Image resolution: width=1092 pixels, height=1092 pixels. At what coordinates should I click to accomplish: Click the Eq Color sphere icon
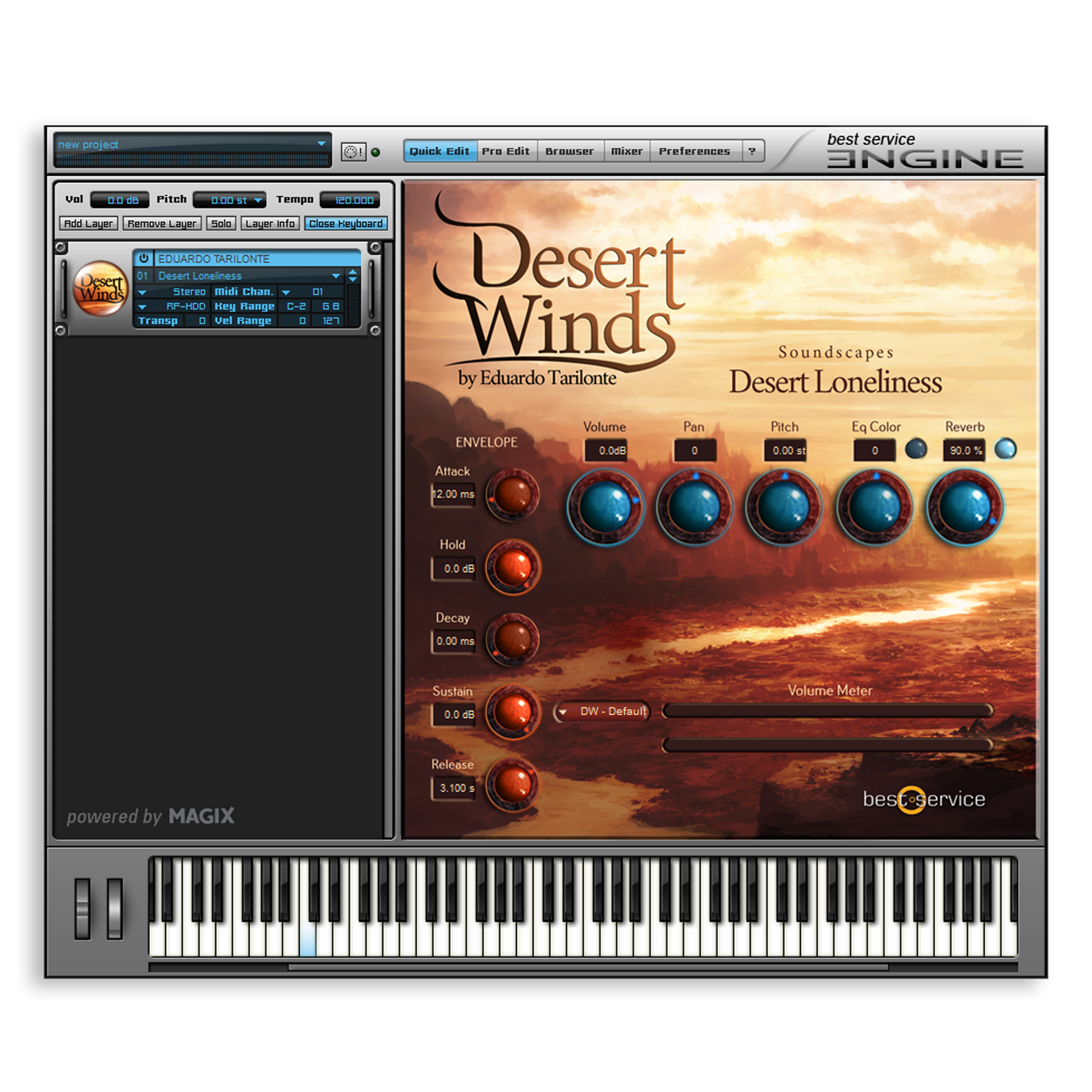tap(917, 448)
